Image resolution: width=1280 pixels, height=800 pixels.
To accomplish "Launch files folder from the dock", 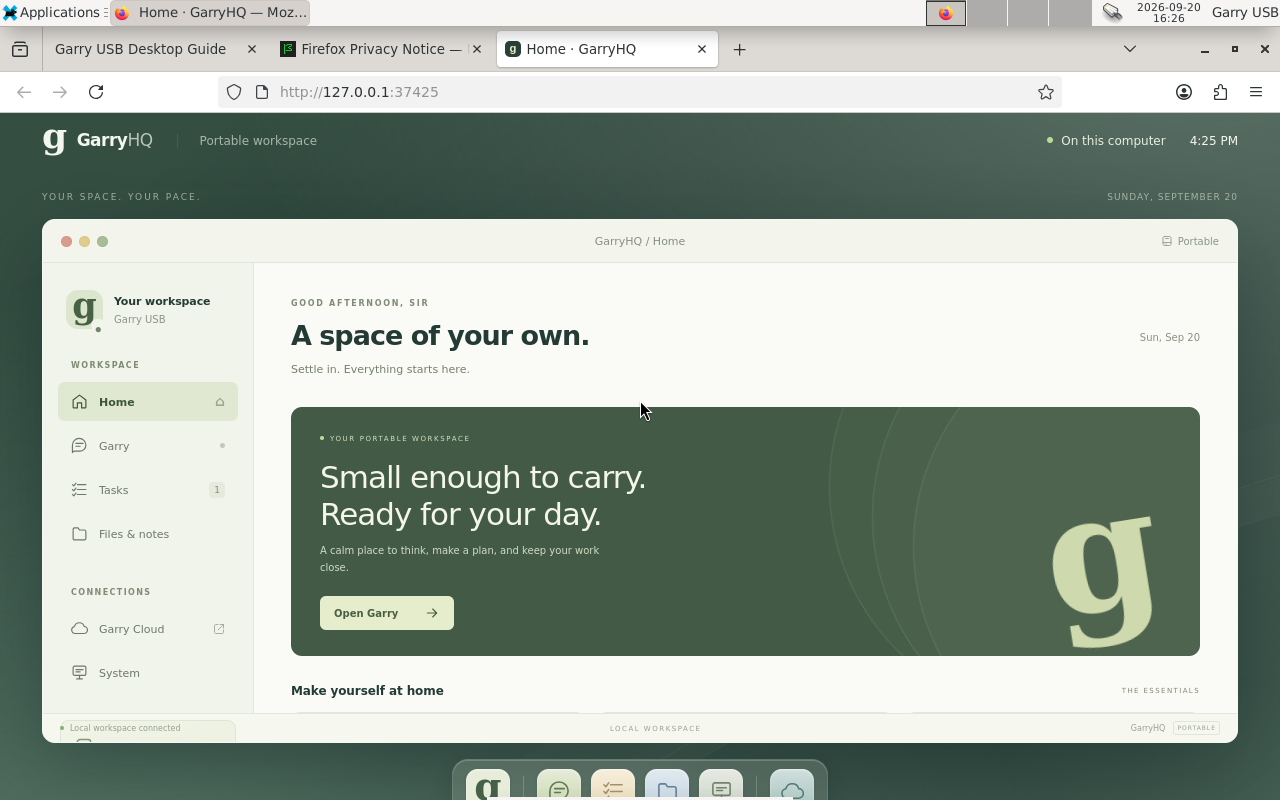I will coord(667,785).
